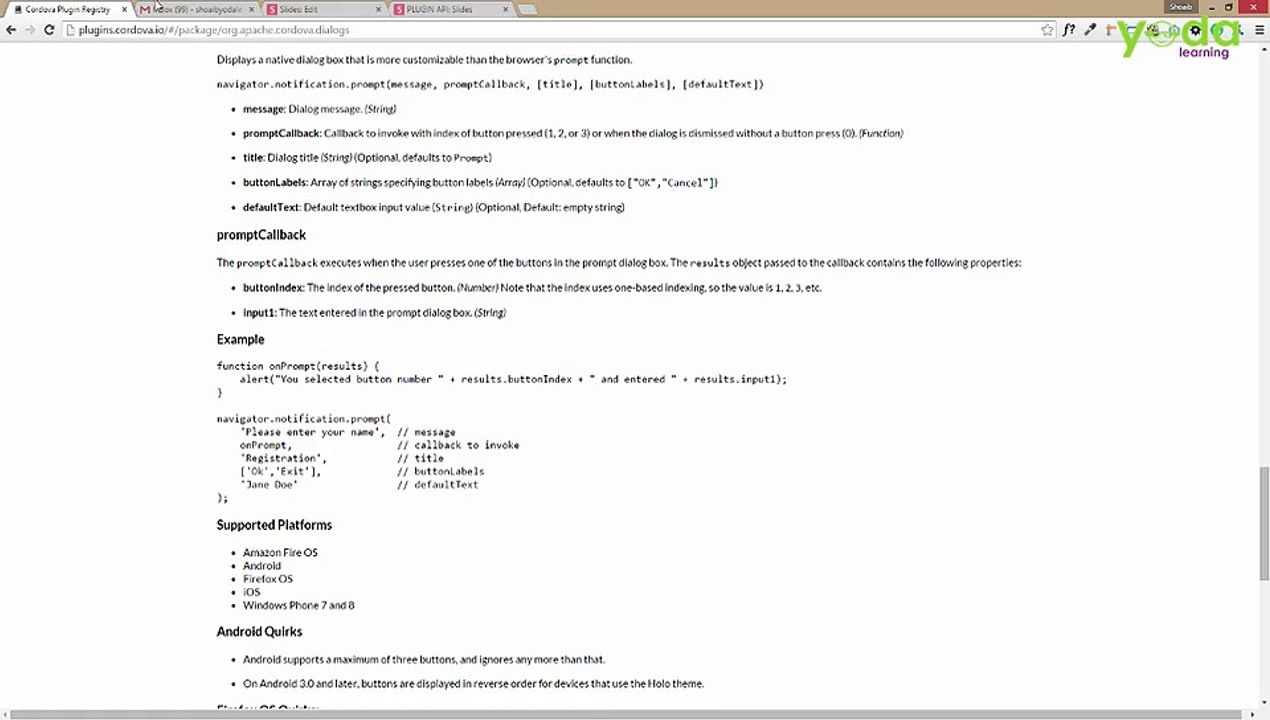Click the Android Quirks heading

(x=259, y=632)
